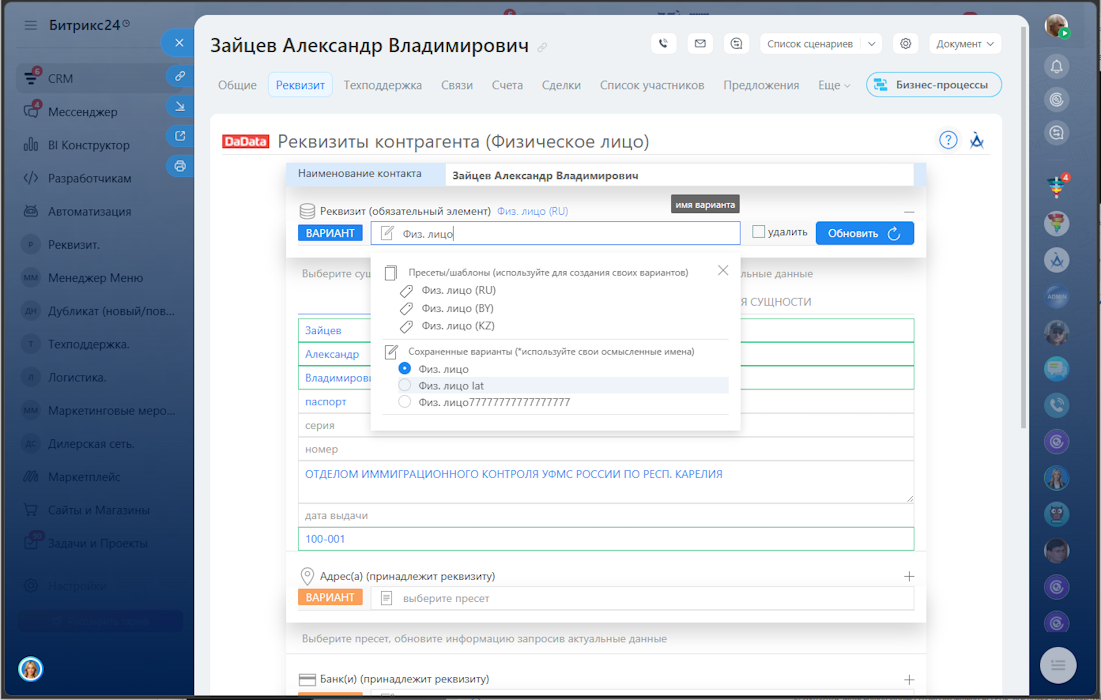Image resolution: width=1101 pixels, height=700 pixels.
Task: Click the email envelope icon in header
Action: click(x=700, y=44)
